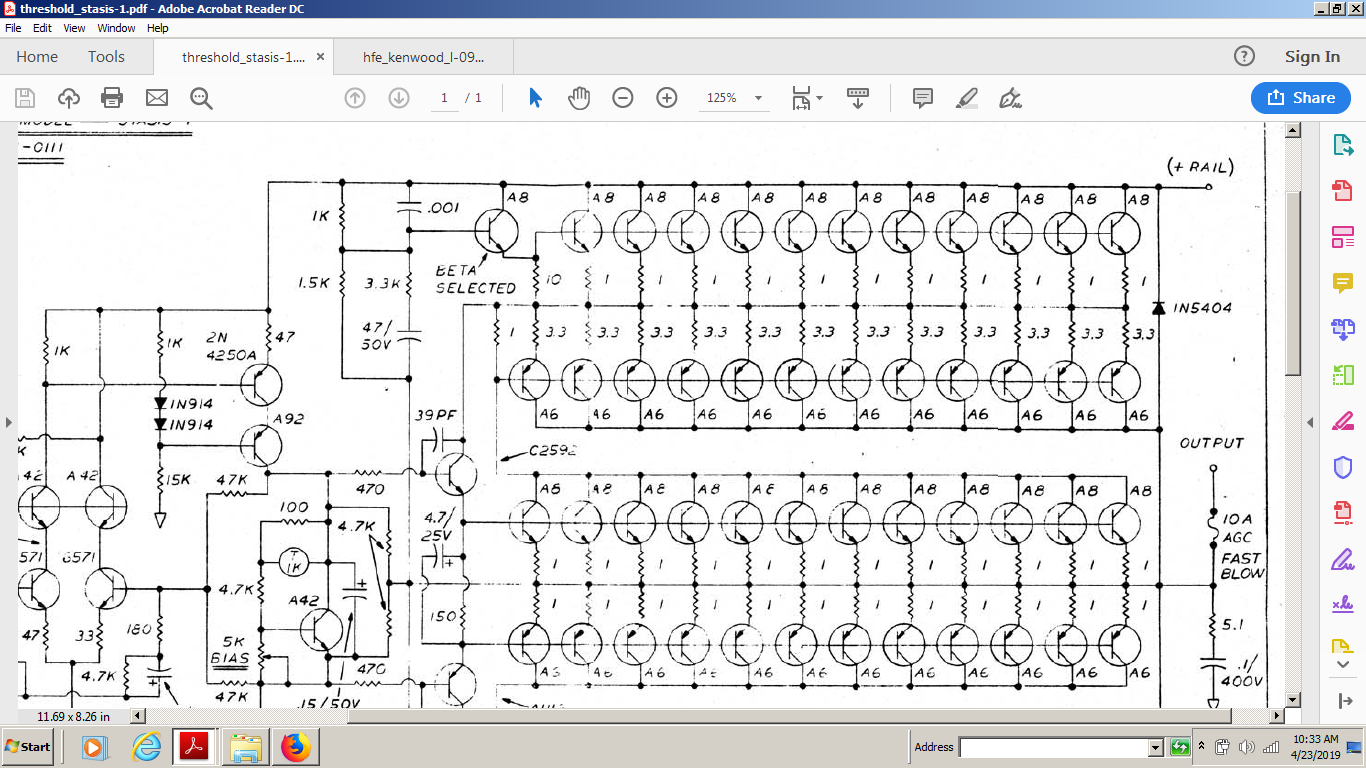
Task: Expand the left navigation pane arrow
Action: tap(8, 423)
